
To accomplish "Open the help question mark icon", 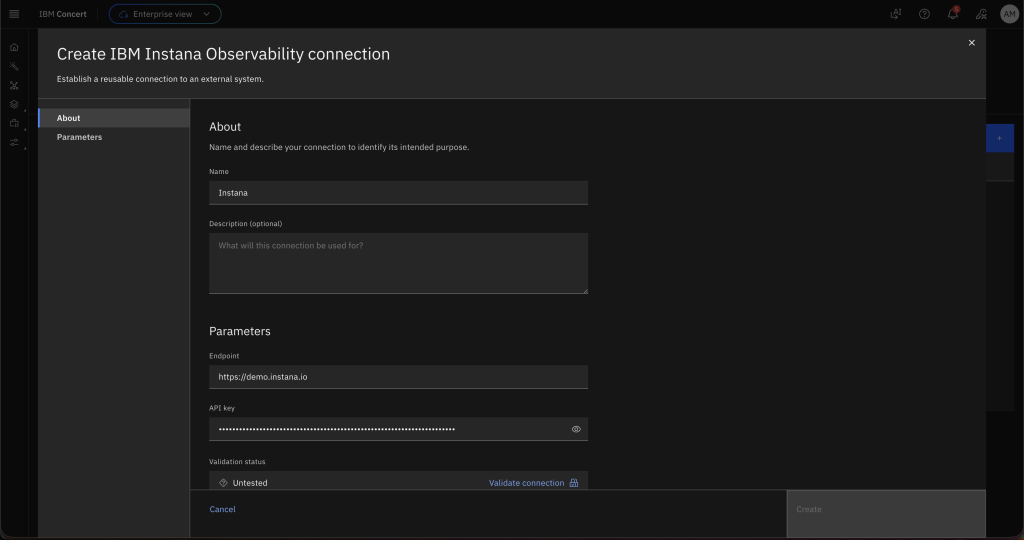I will tap(924, 14).
